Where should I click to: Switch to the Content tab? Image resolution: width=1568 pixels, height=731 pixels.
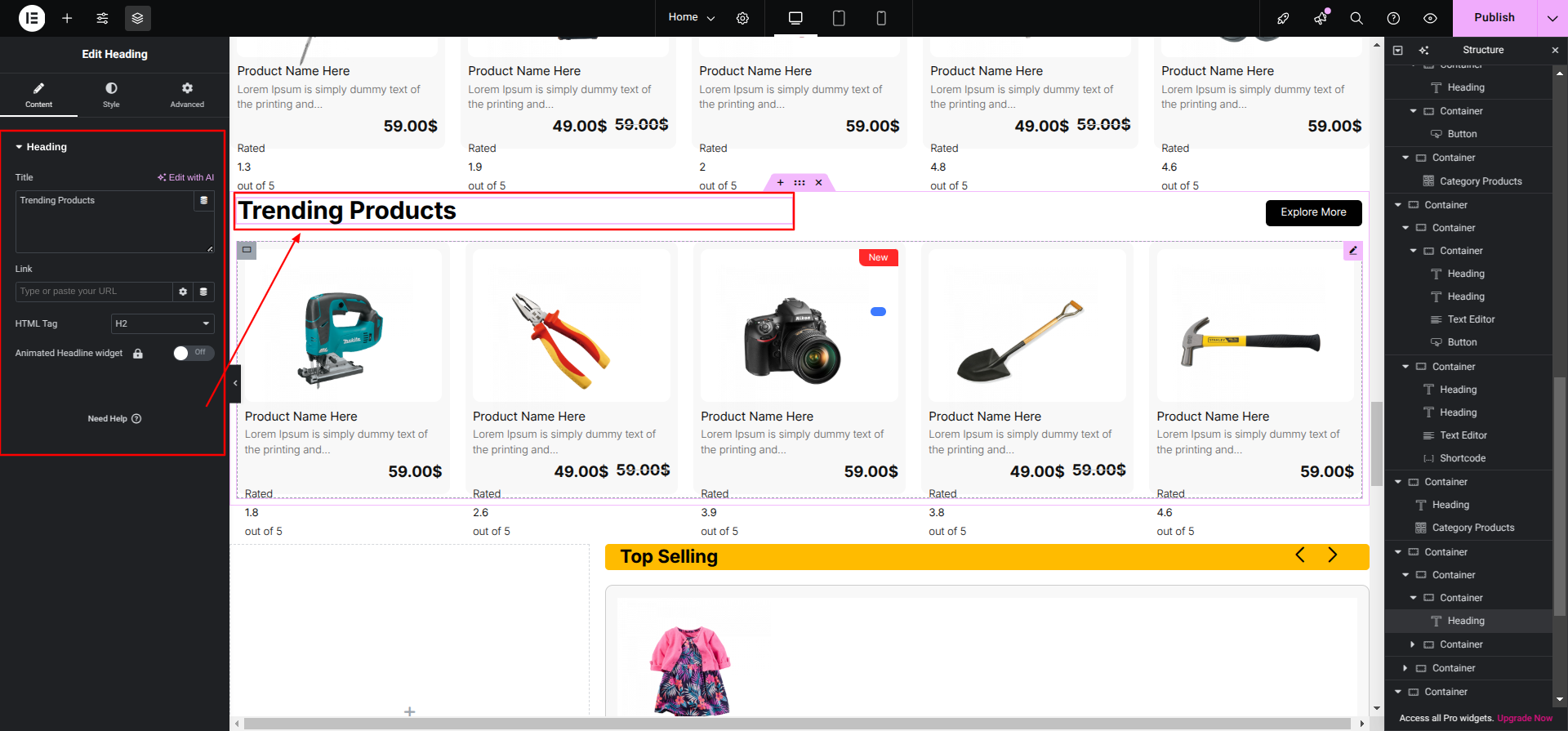point(38,95)
